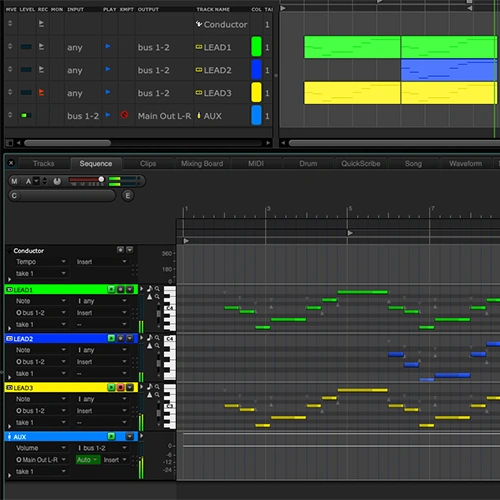
Task: Toggle record-enable flag on LEAD1 row
Action: pyautogui.click(x=41, y=47)
